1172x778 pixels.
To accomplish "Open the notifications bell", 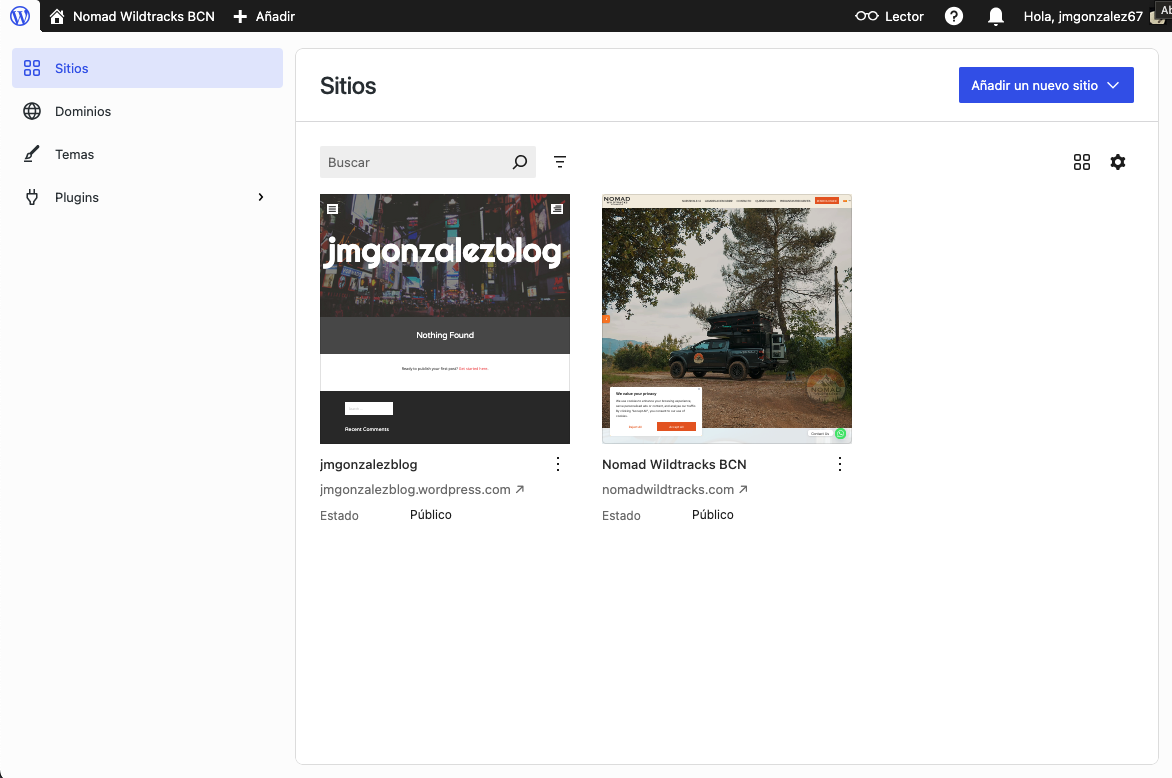I will (x=995, y=16).
